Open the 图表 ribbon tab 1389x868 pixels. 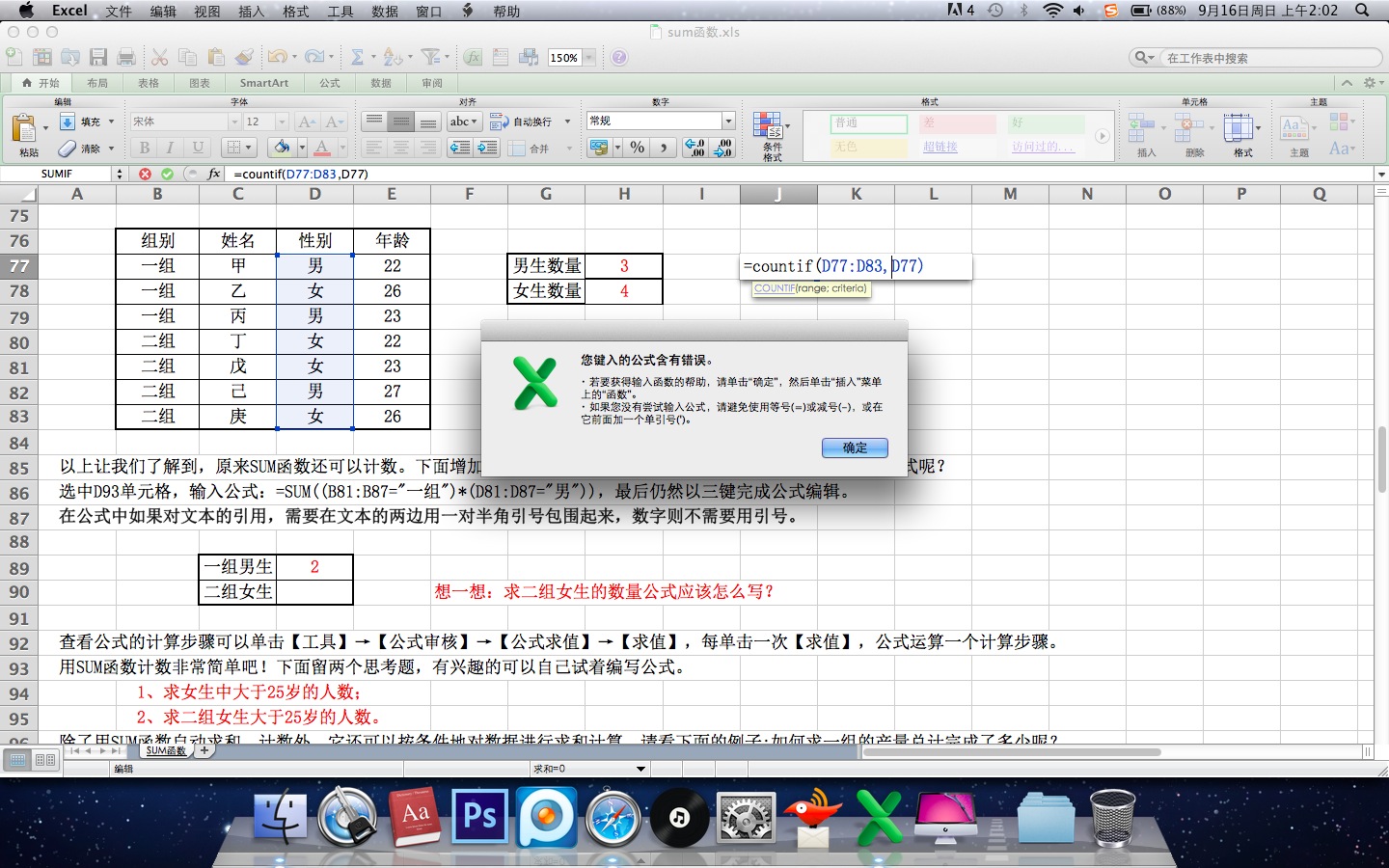(200, 83)
